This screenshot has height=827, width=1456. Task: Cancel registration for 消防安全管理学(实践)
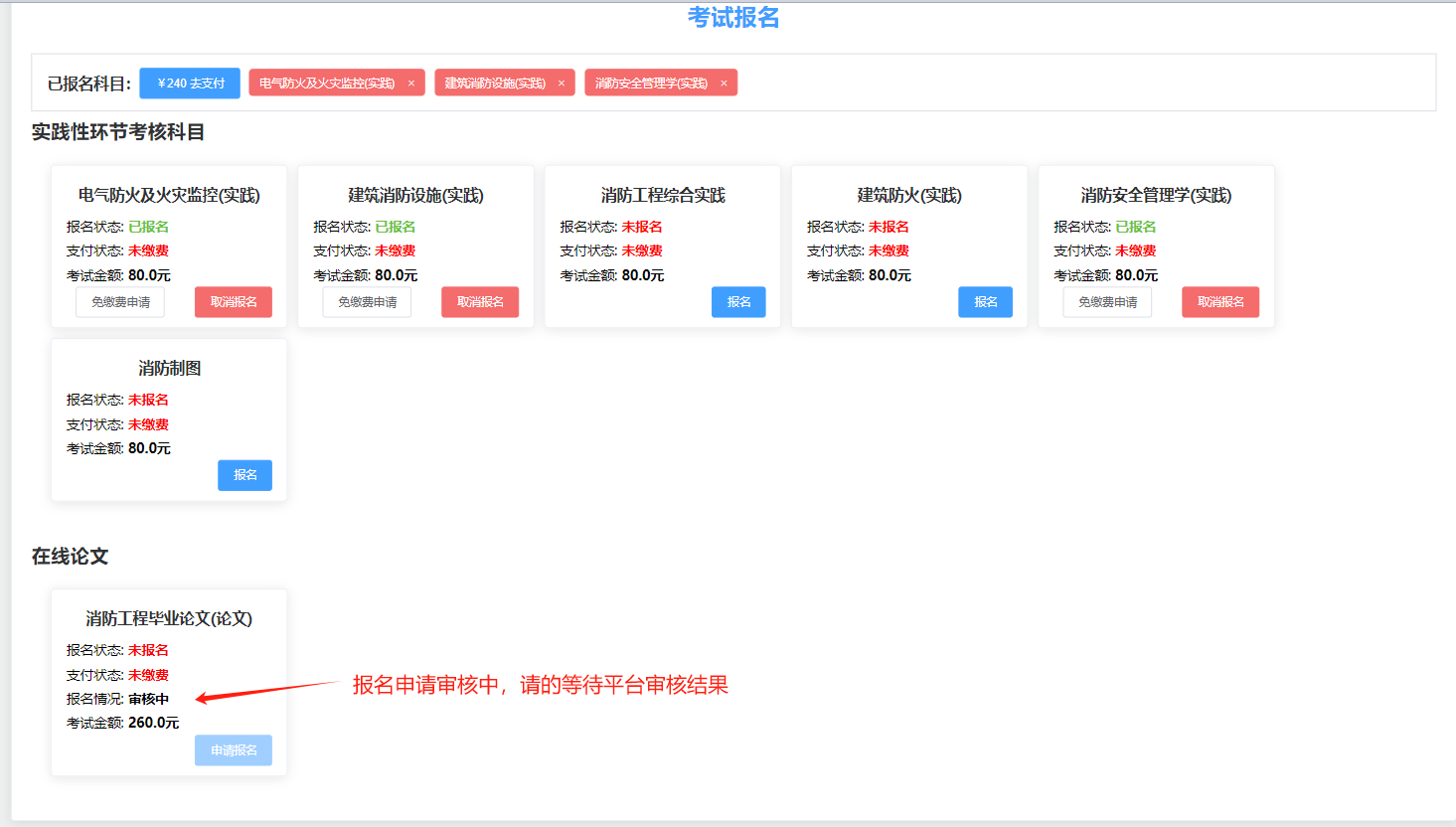point(1220,302)
